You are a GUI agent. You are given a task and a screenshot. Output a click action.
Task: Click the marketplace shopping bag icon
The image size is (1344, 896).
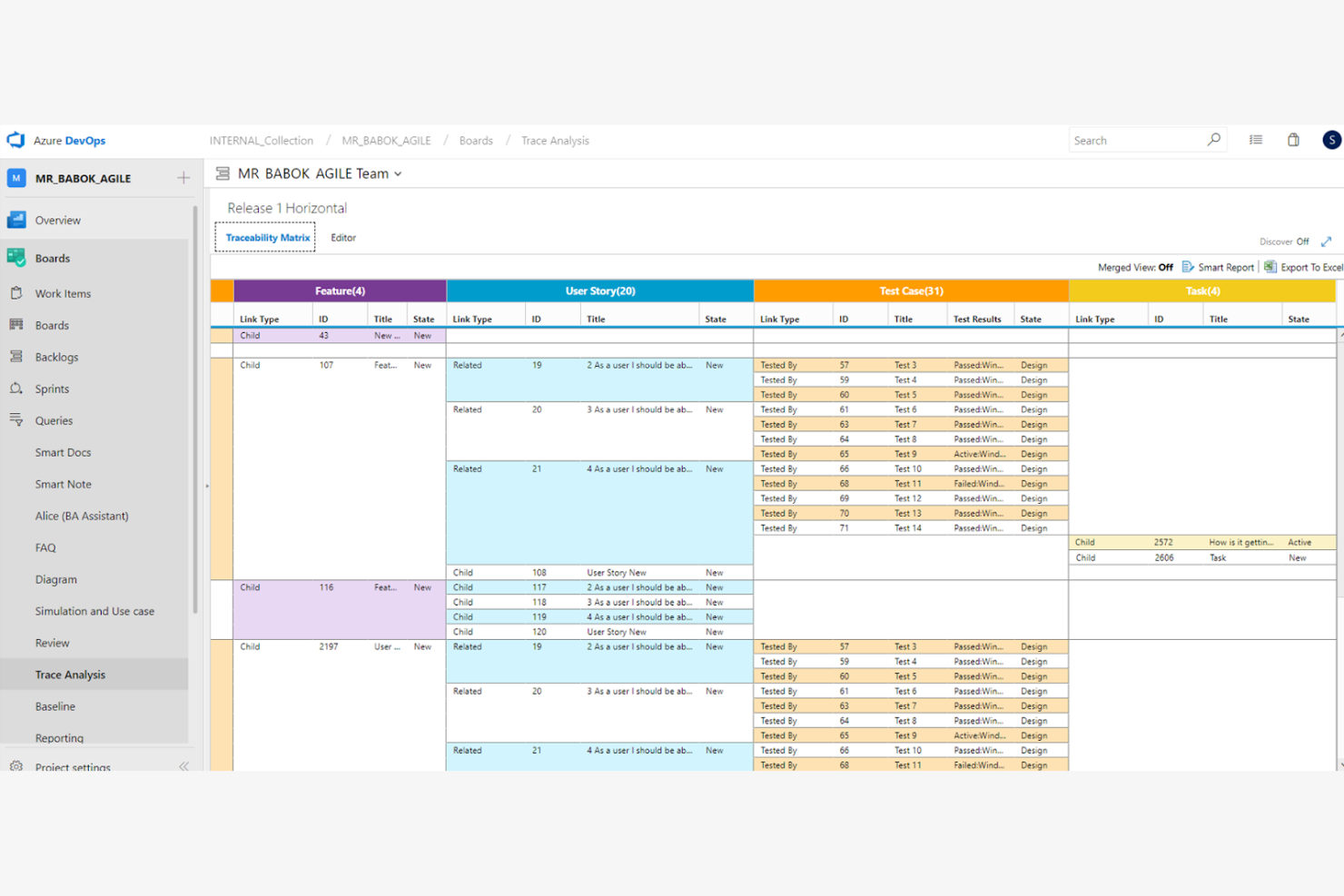(x=1293, y=140)
